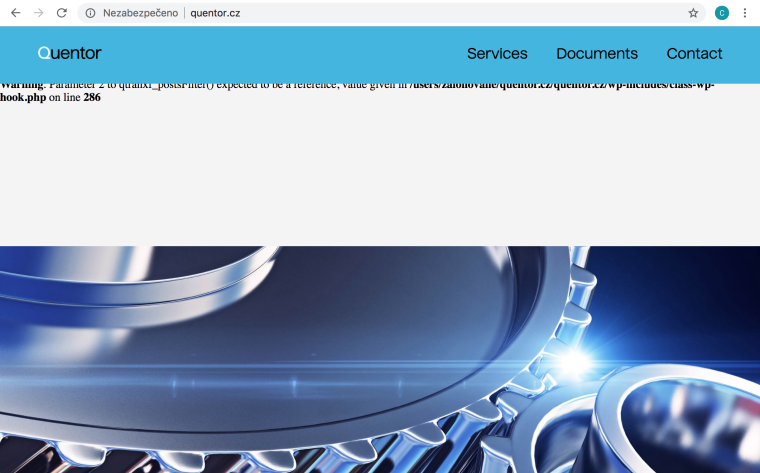Image resolution: width=760 pixels, height=473 pixels.
Task: Open the Chrome profile avatar
Action: pyautogui.click(x=722, y=13)
